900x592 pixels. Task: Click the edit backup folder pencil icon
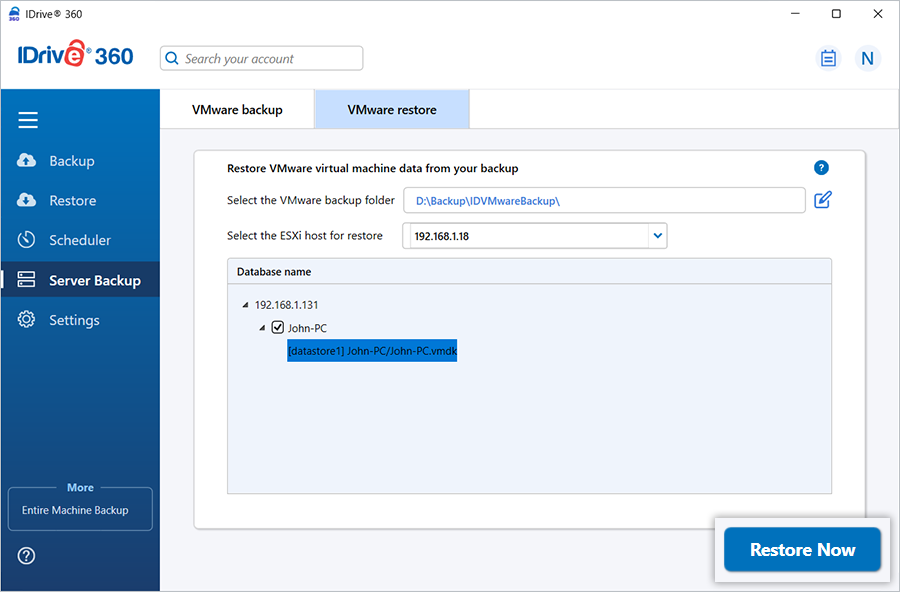[823, 200]
